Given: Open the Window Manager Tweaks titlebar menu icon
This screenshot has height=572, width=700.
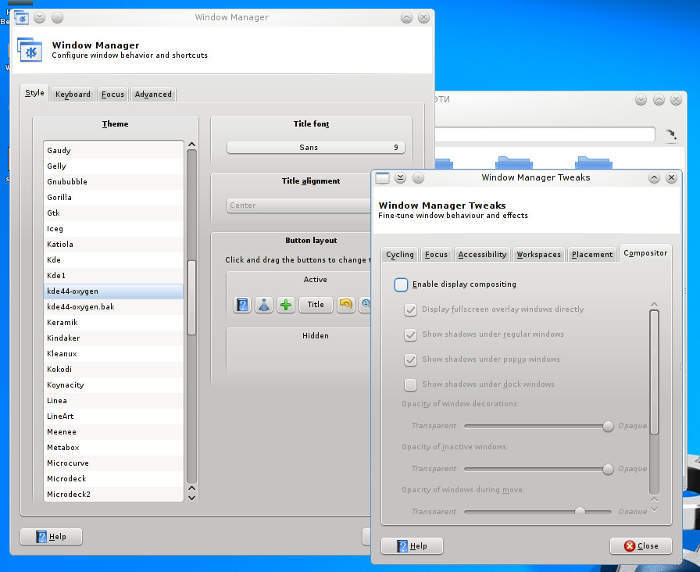Looking at the screenshot, I should click(x=383, y=178).
